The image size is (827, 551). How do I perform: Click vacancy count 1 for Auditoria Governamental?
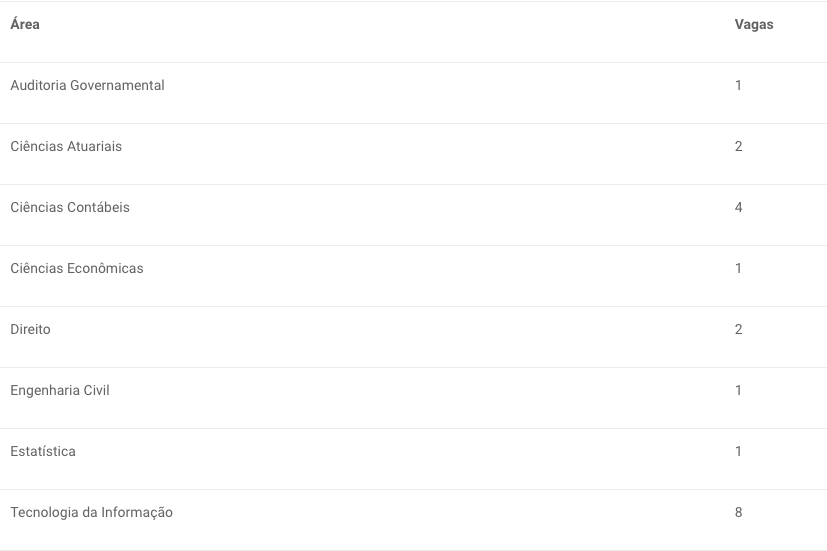738,85
